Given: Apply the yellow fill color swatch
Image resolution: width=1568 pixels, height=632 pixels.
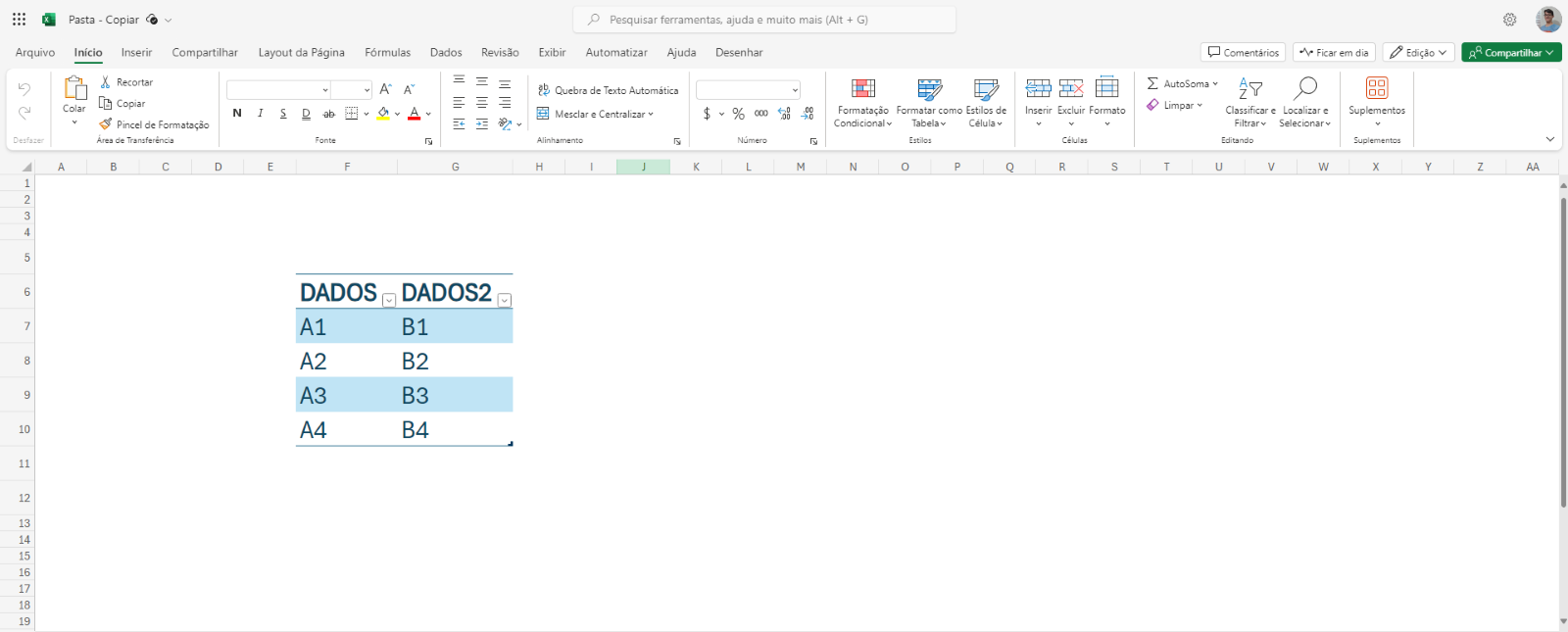Looking at the screenshot, I should pyautogui.click(x=383, y=114).
